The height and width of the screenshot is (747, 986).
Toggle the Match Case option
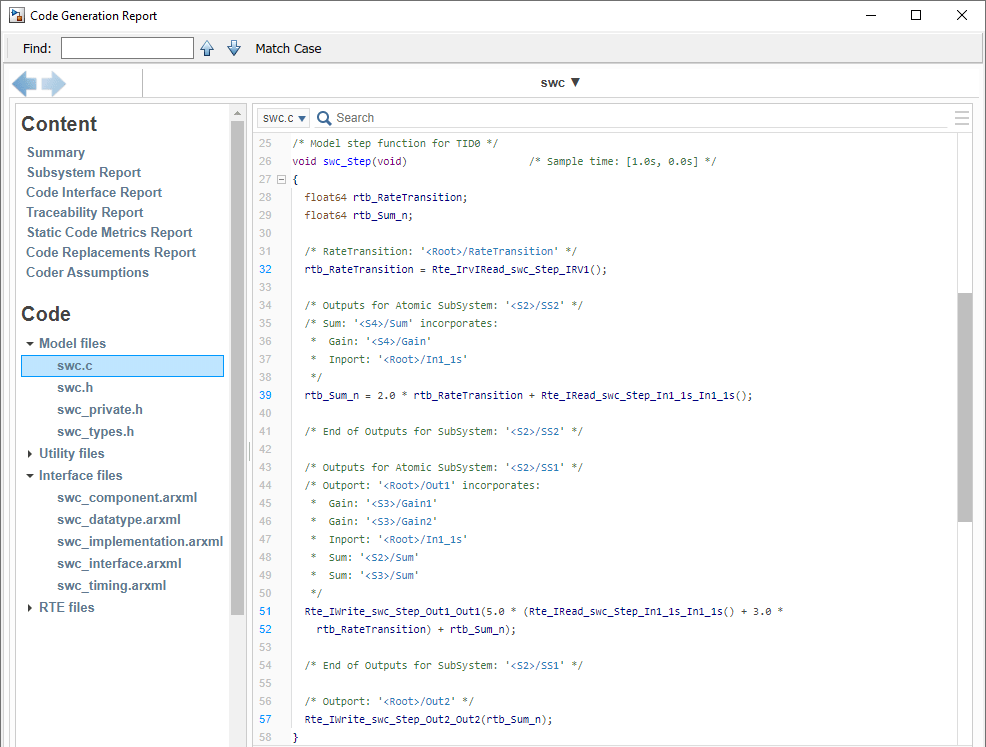point(288,48)
